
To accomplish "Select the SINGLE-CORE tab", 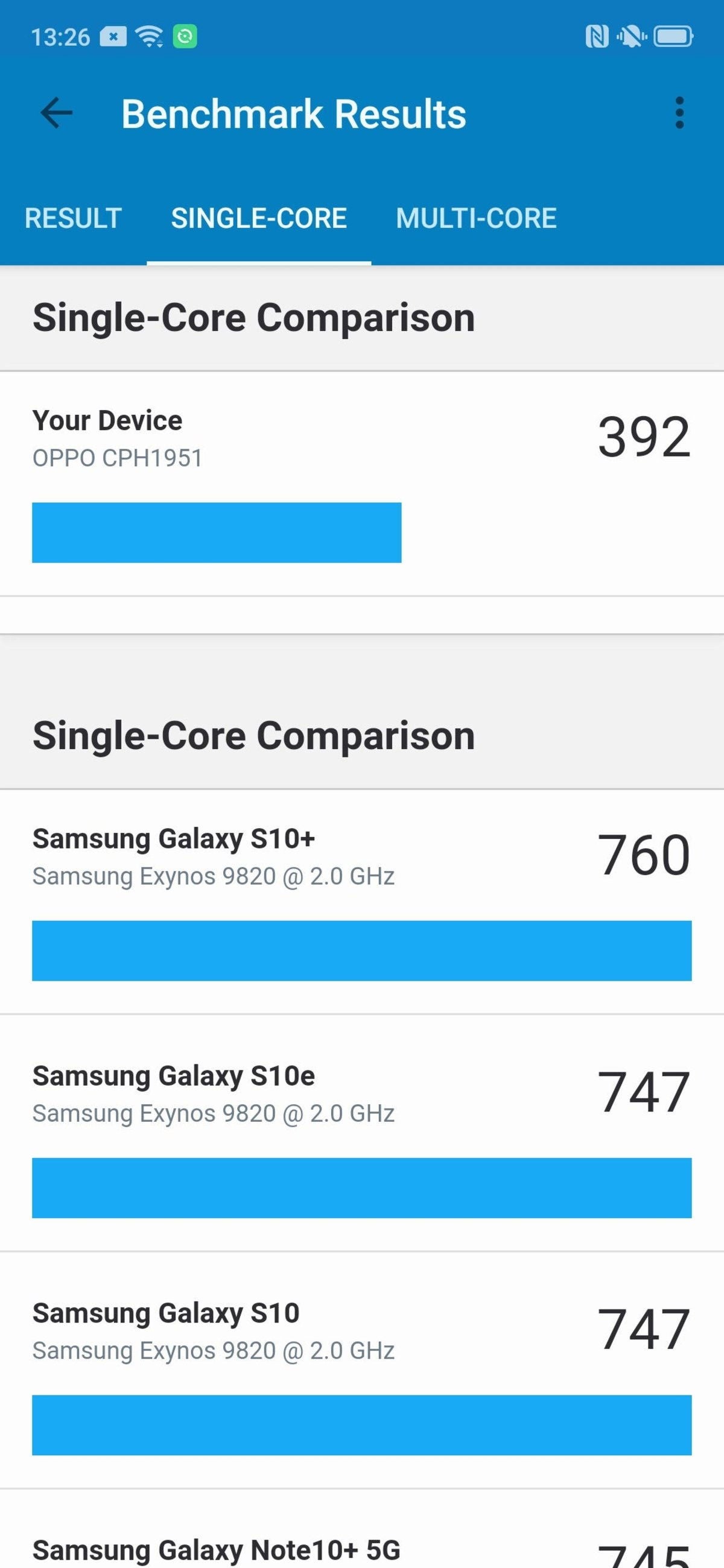I will [x=259, y=218].
